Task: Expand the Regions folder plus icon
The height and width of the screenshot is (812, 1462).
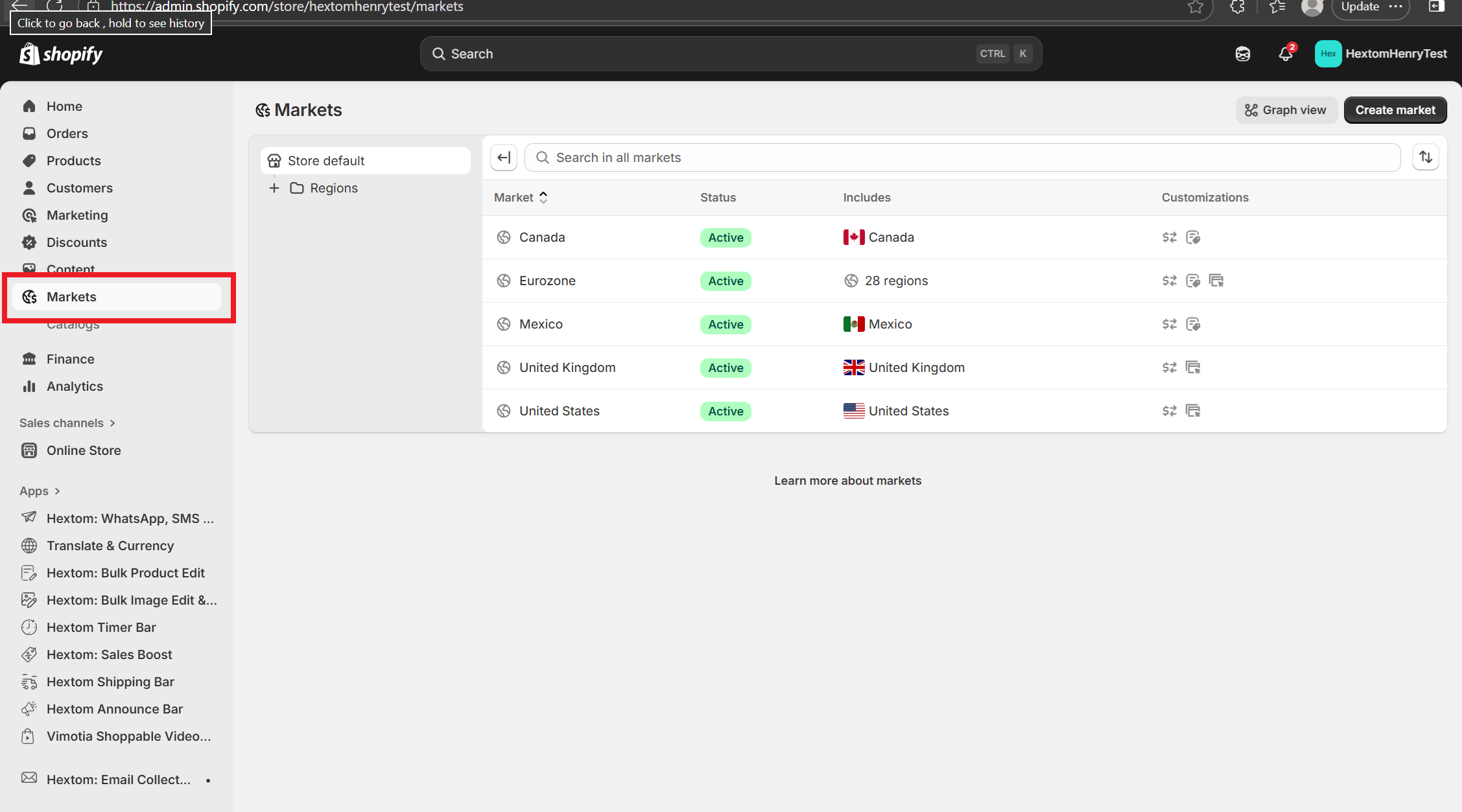Action: (x=274, y=188)
